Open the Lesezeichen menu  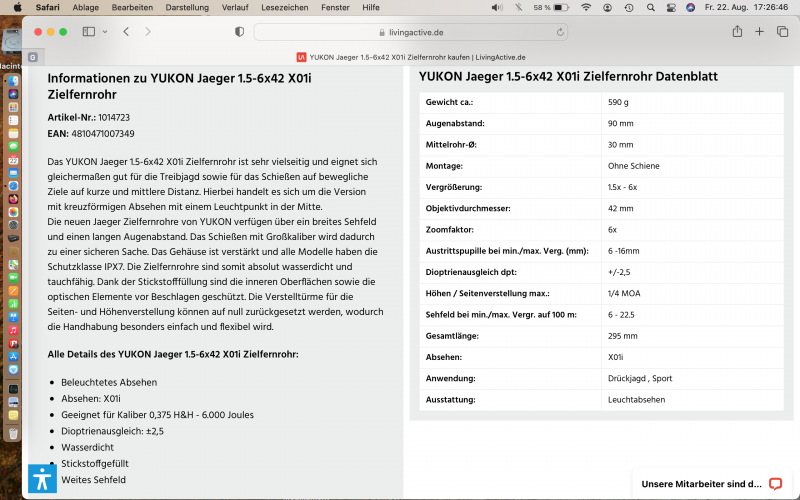(285, 7)
